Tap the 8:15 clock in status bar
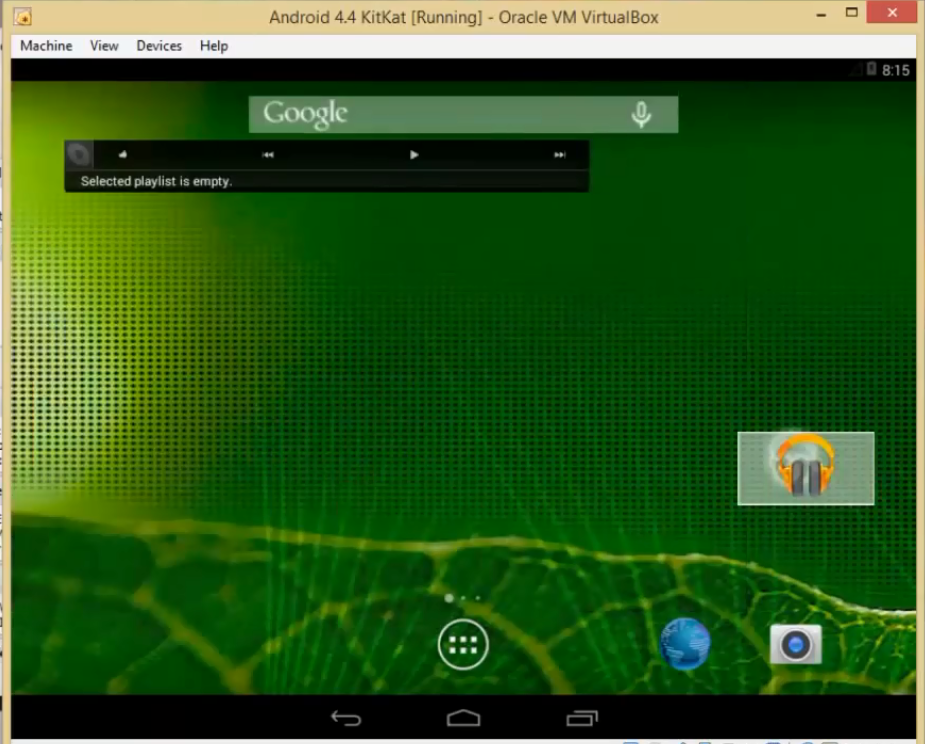The width and height of the screenshot is (925, 744). (x=896, y=70)
